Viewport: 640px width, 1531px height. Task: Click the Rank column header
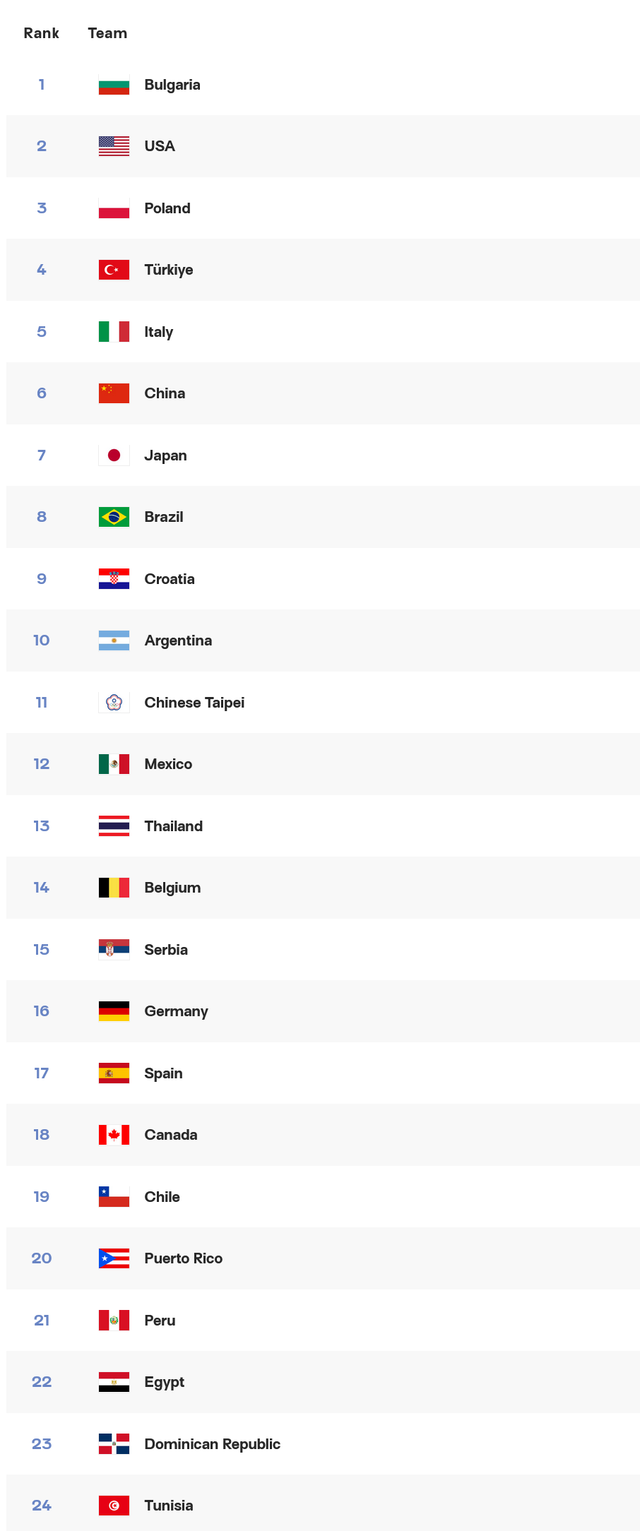coord(41,33)
